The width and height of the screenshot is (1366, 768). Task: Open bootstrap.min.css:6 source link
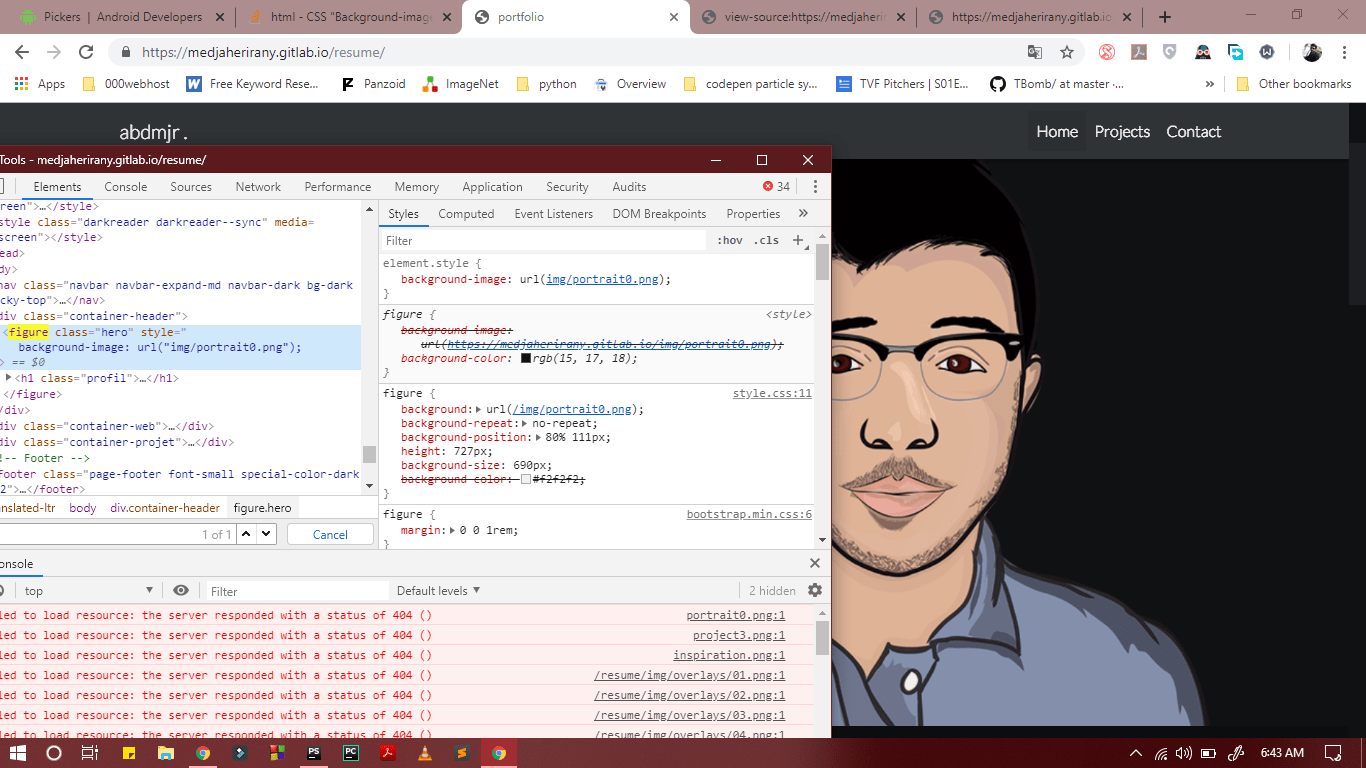click(749, 514)
